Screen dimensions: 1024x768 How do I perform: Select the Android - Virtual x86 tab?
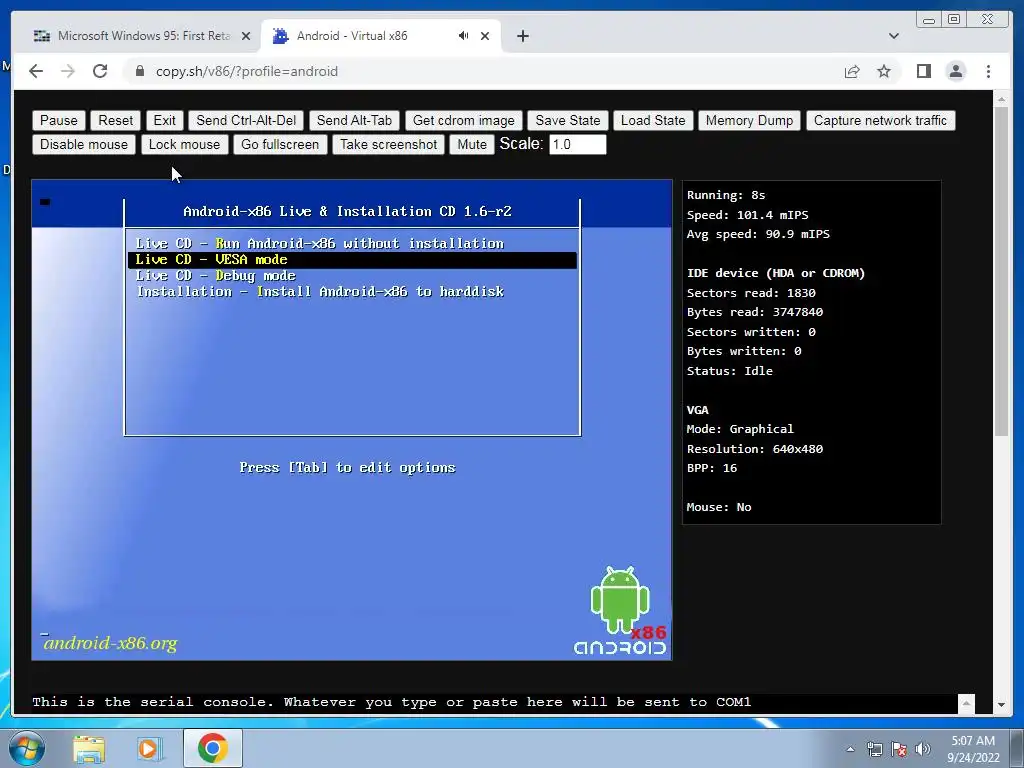(x=381, y=36)
